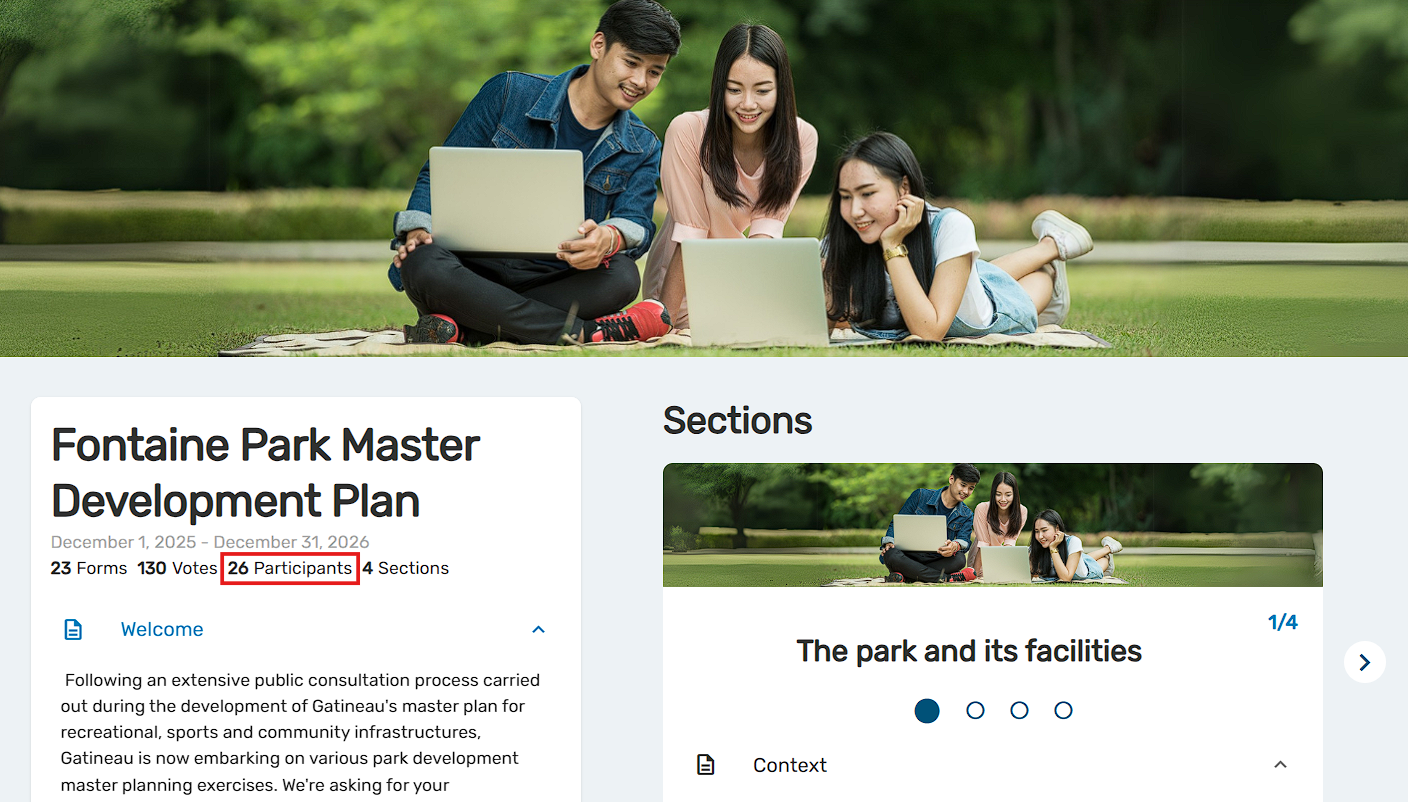Image resolution: width=1408 pixels, height=802 pixels.
Task: Click the 130 Votes counter
Action: pyautogui.click(x=177, y=568)
